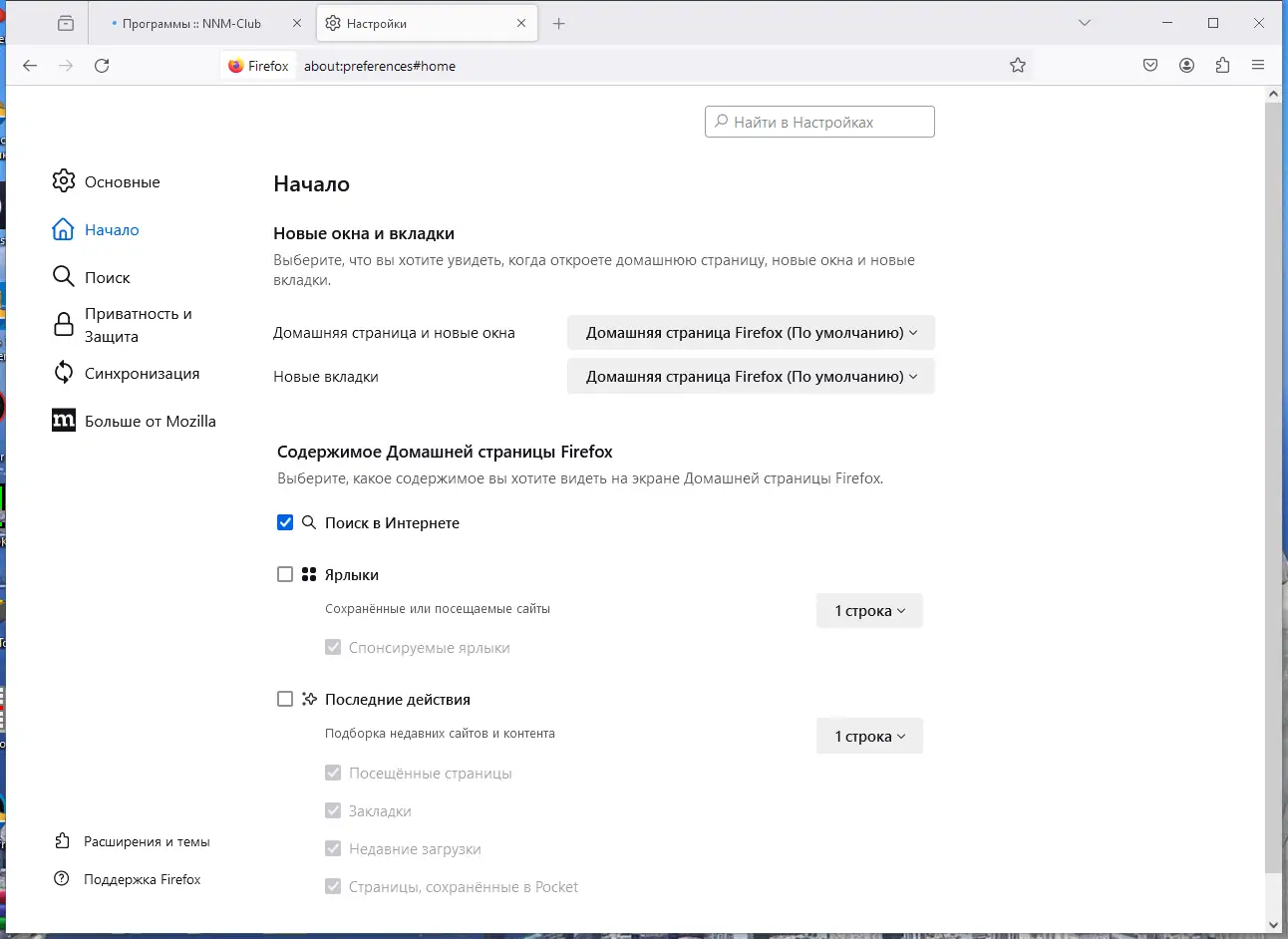Viewport: 1288px width, 939px height.
Task: Enable 'Последние действия' checkbox
Action: pyautogui.click(x=285, y=699)
